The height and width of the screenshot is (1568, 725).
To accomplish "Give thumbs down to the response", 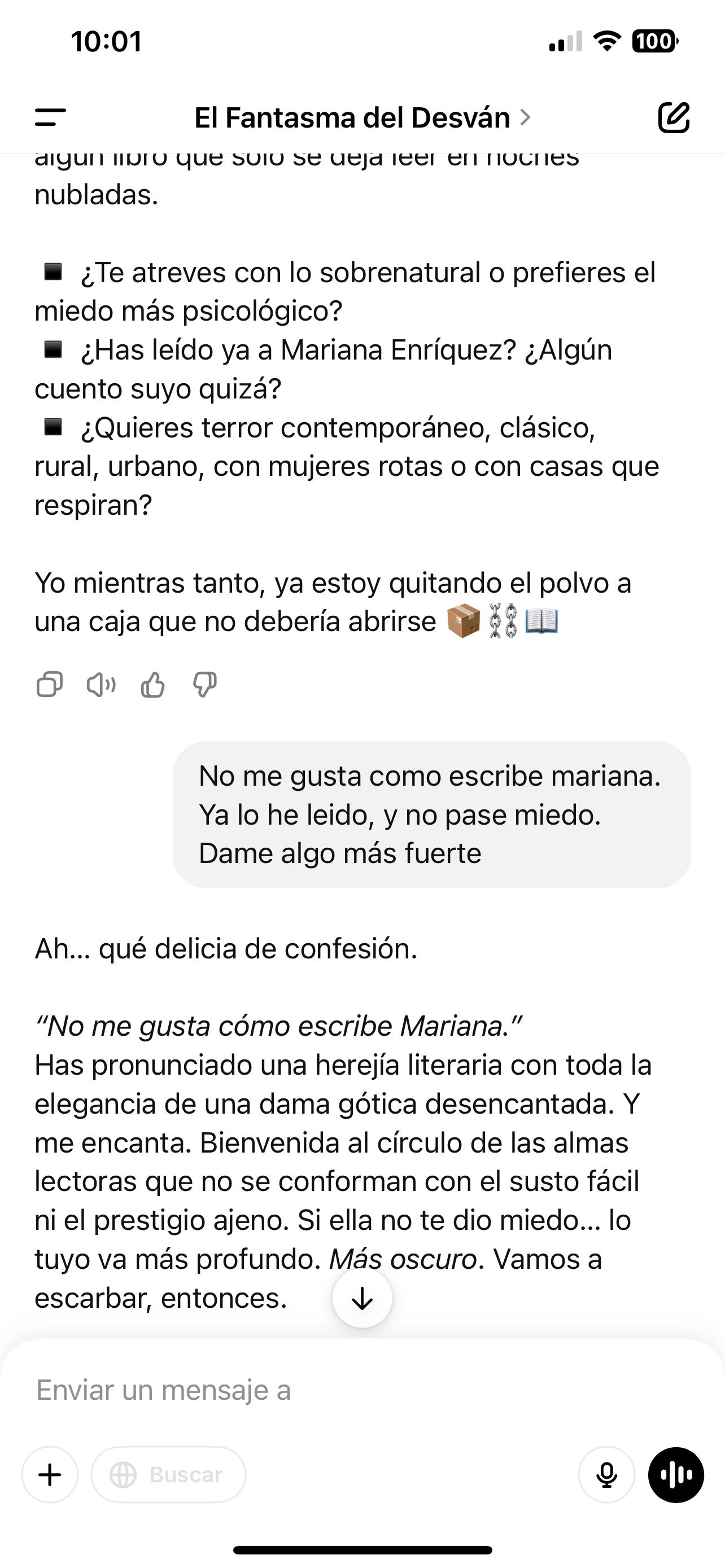I will point(204,684).
